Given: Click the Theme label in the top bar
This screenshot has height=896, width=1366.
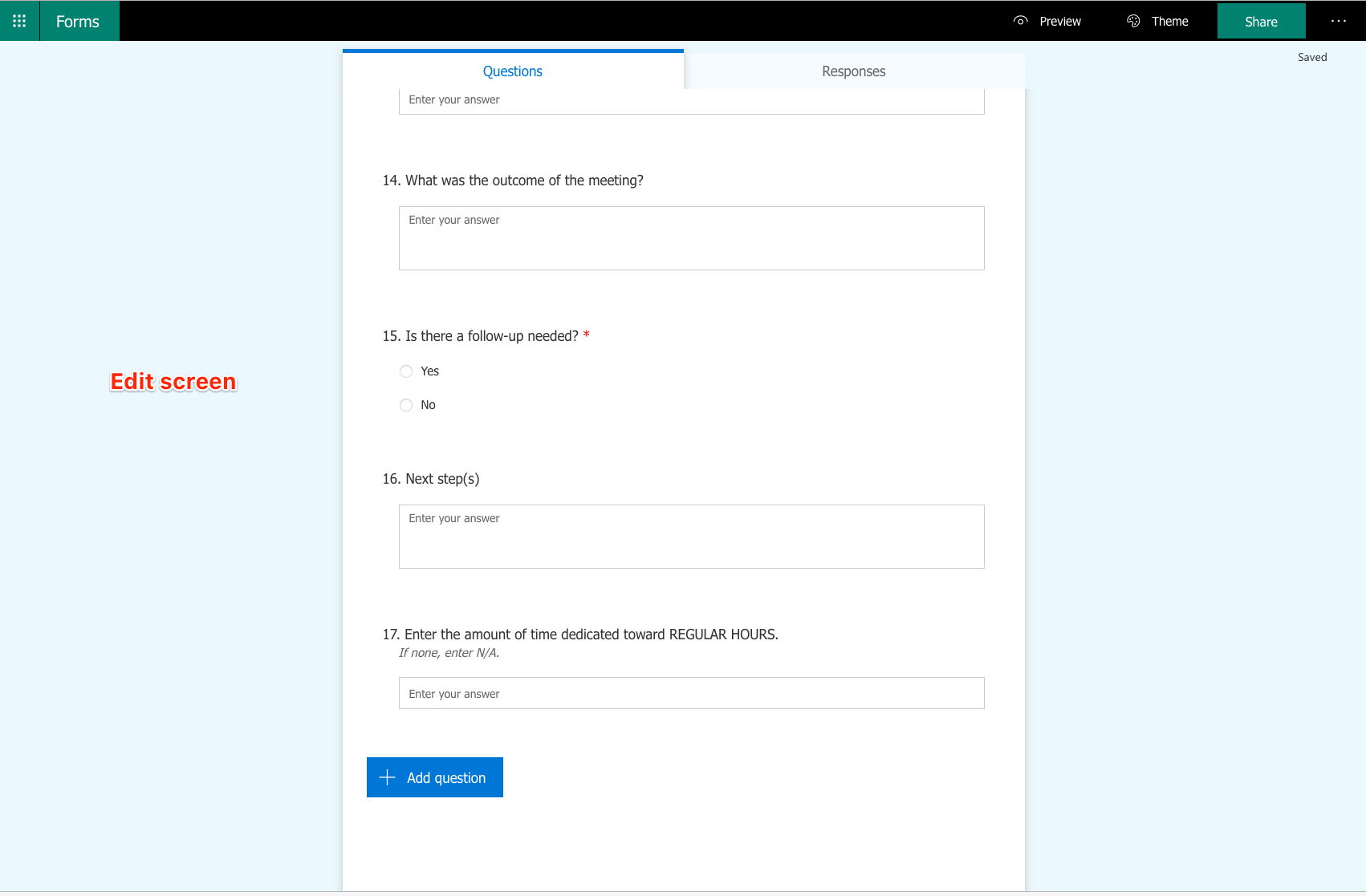Looking at the screenshot, I should [1169, 21].
